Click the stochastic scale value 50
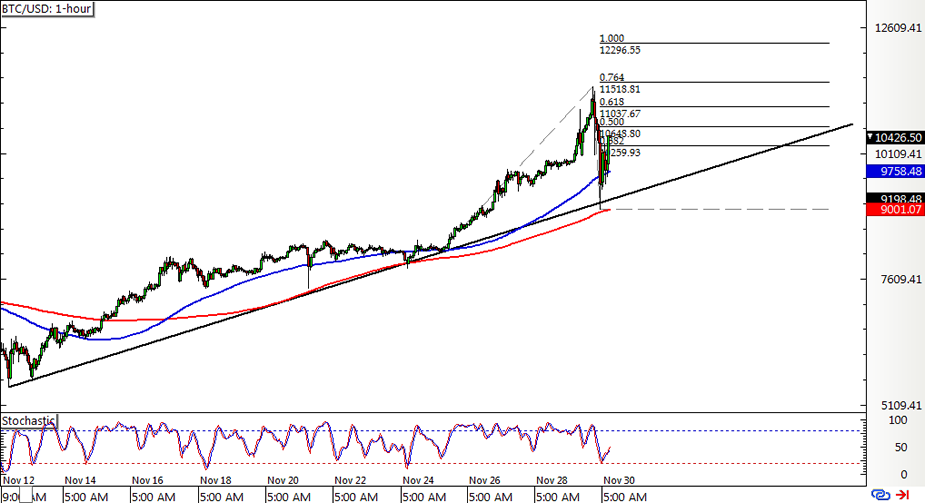The width and height of the screenshot is (925, 503). click(901, 447)
